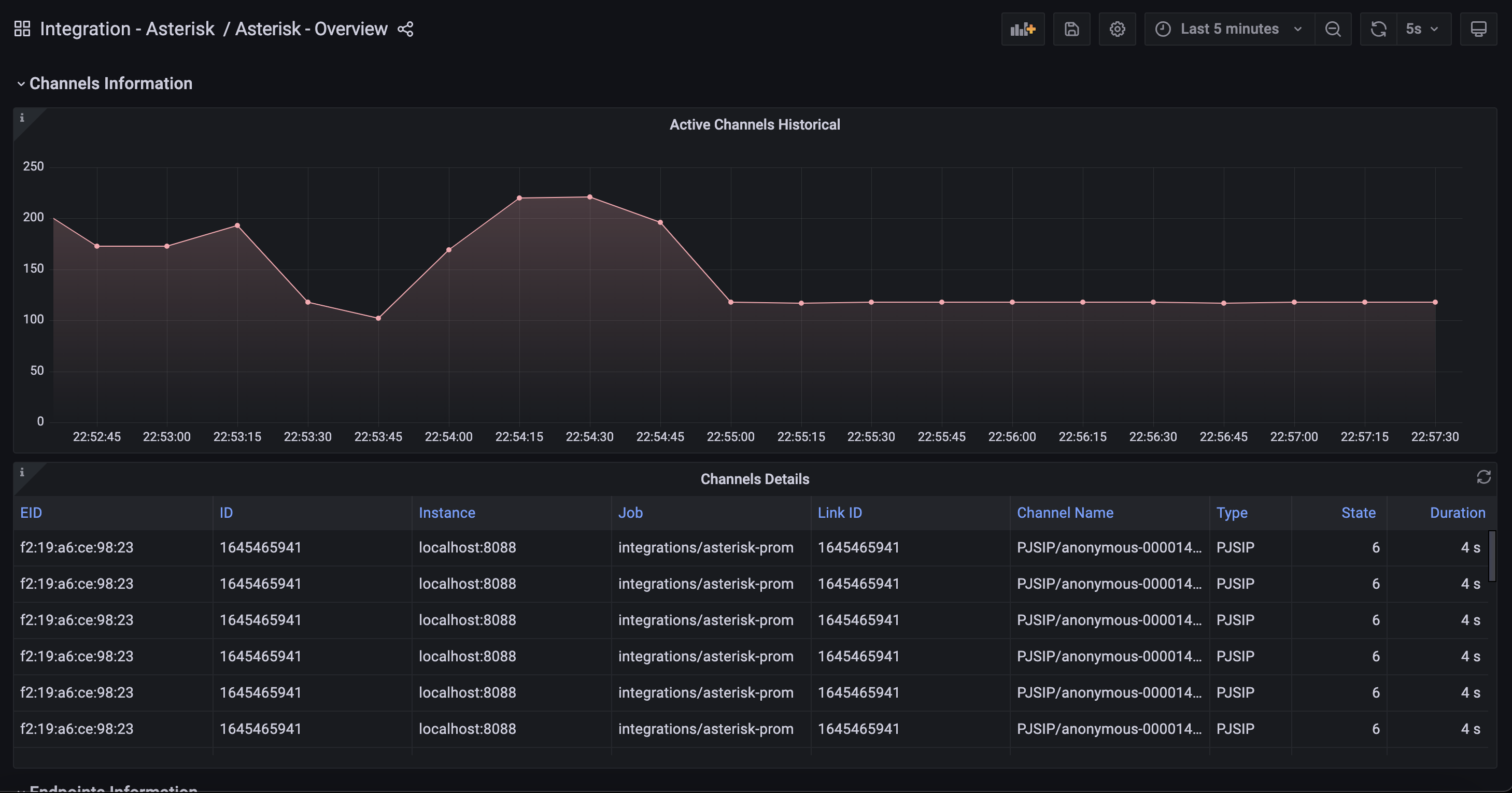Image resolution: width=1512 pixels, height=793 pixels.
Task: Open the Integration - Asterisk folder link
Action: pyautogui.click(x=127, y=29)
